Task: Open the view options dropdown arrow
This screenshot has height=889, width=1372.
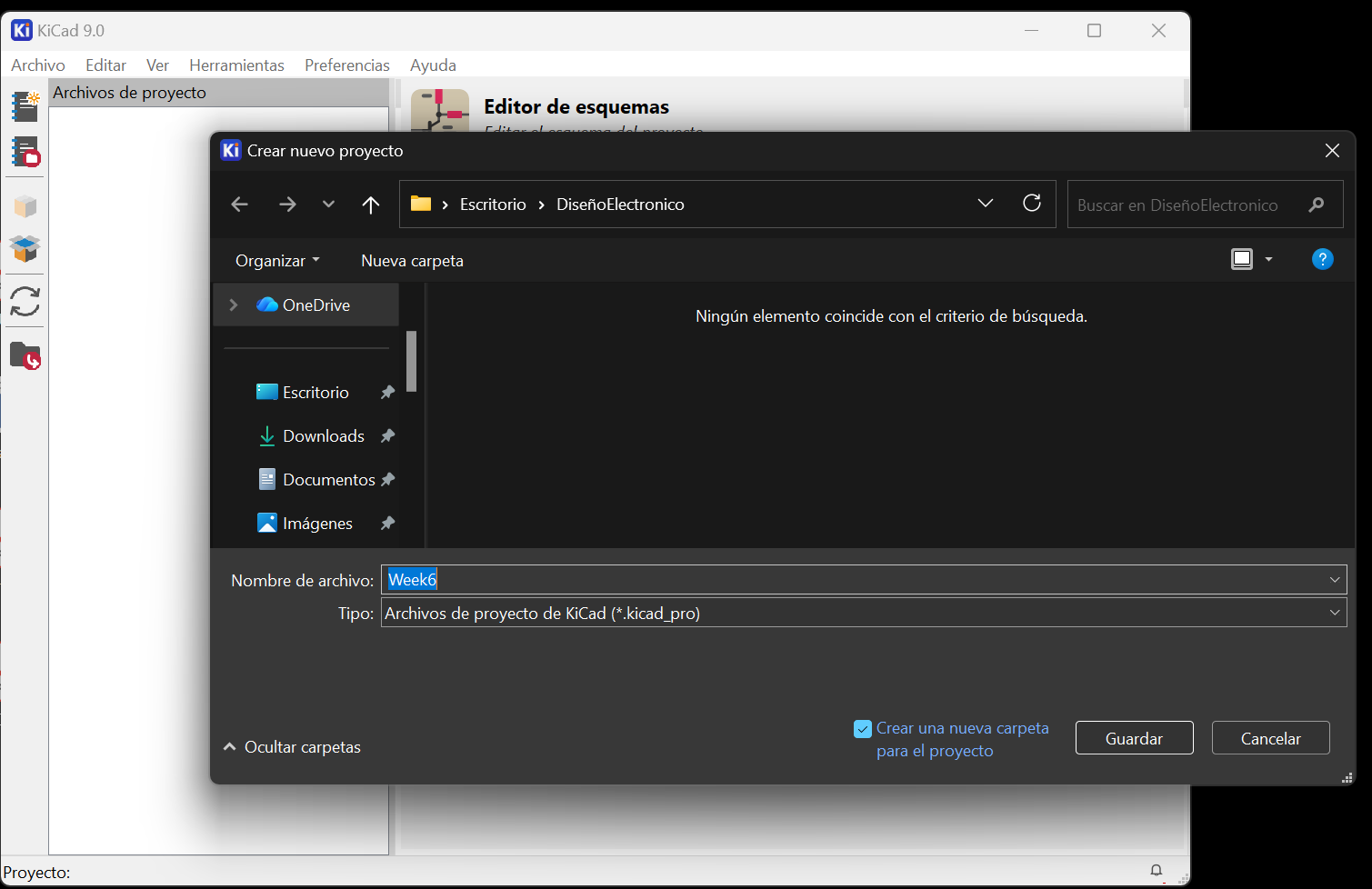Action: click(x=1269, y=260)
